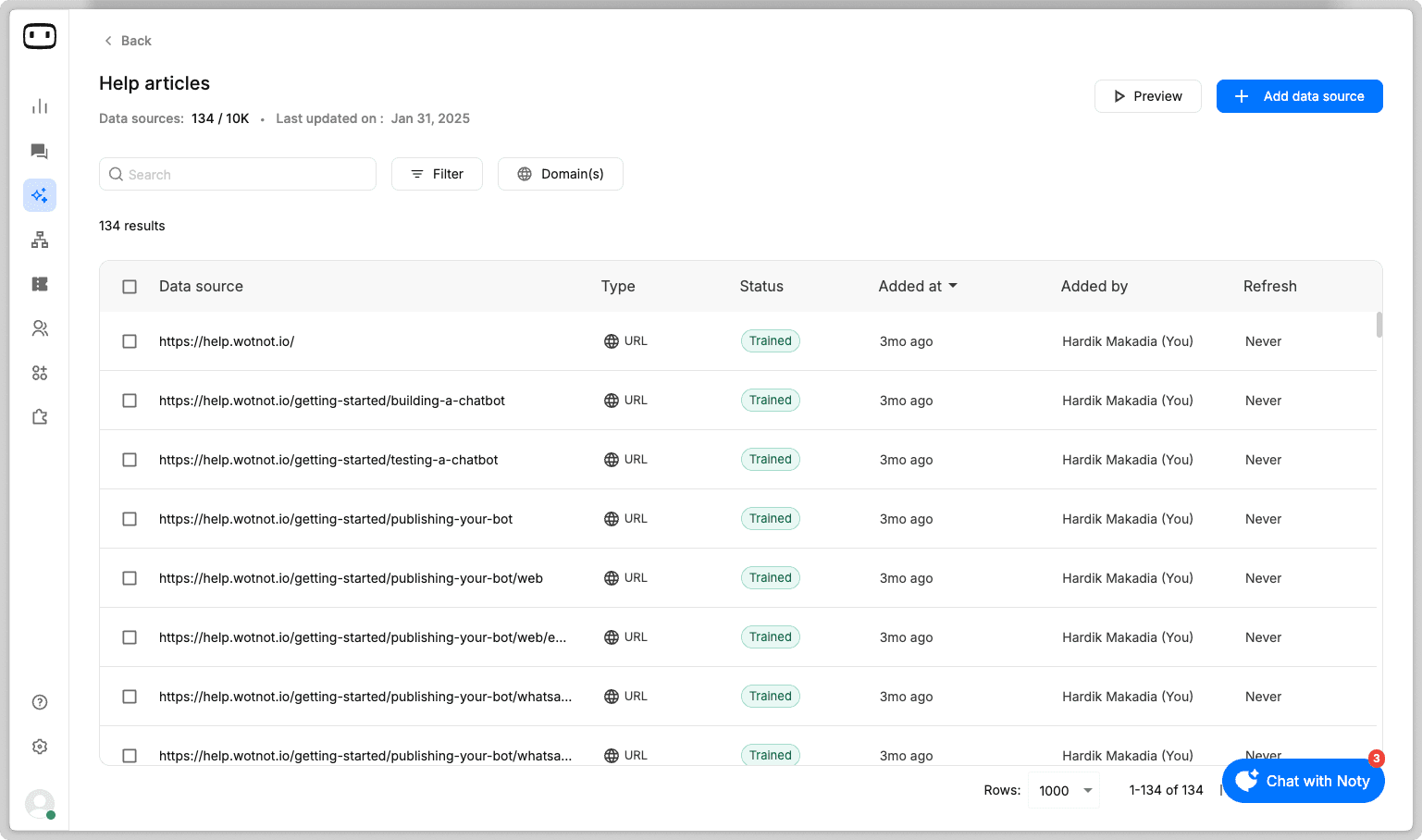
Task: Click the Add data source button
Action: [x=1299, y=96]
